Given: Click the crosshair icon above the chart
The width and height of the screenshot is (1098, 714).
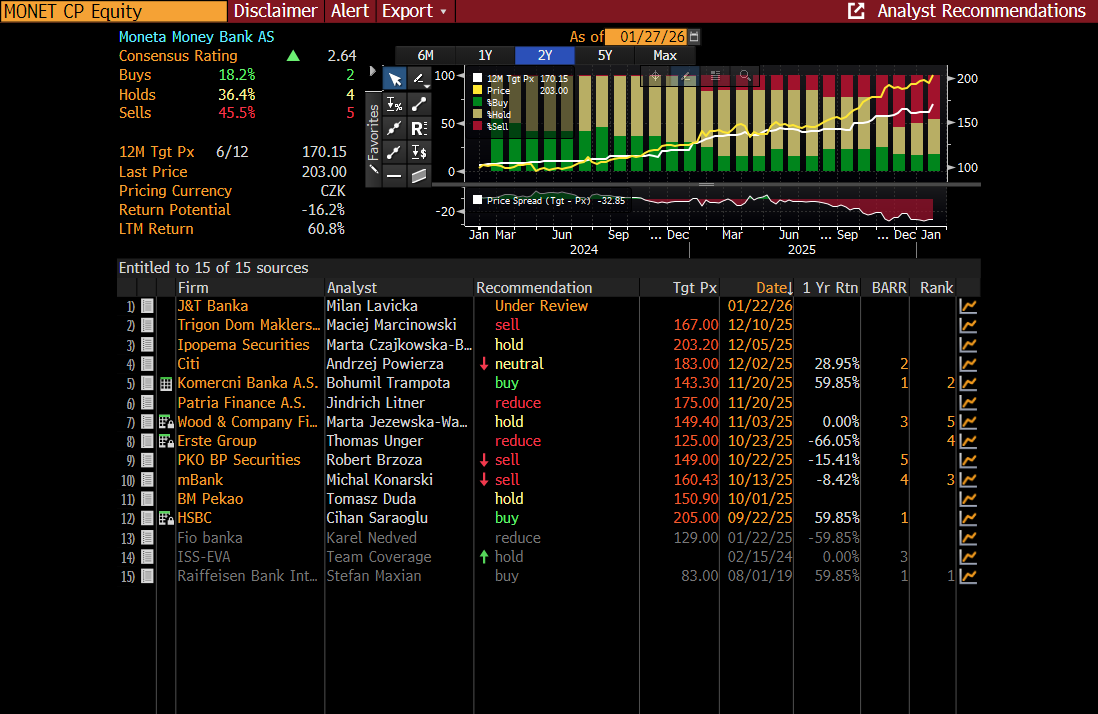Looking at the screenshot, I should coord(655,76).
